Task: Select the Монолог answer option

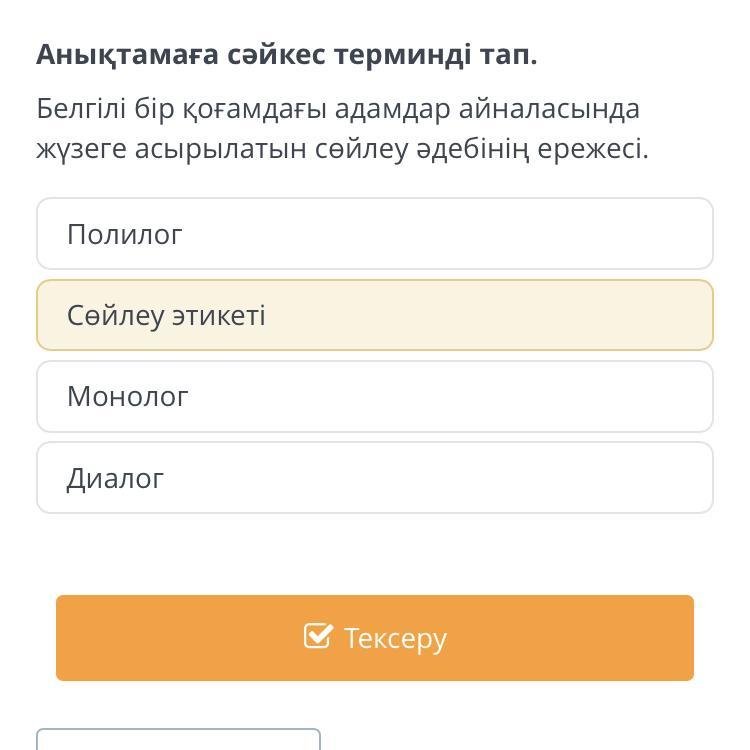Action: point(375,397)
